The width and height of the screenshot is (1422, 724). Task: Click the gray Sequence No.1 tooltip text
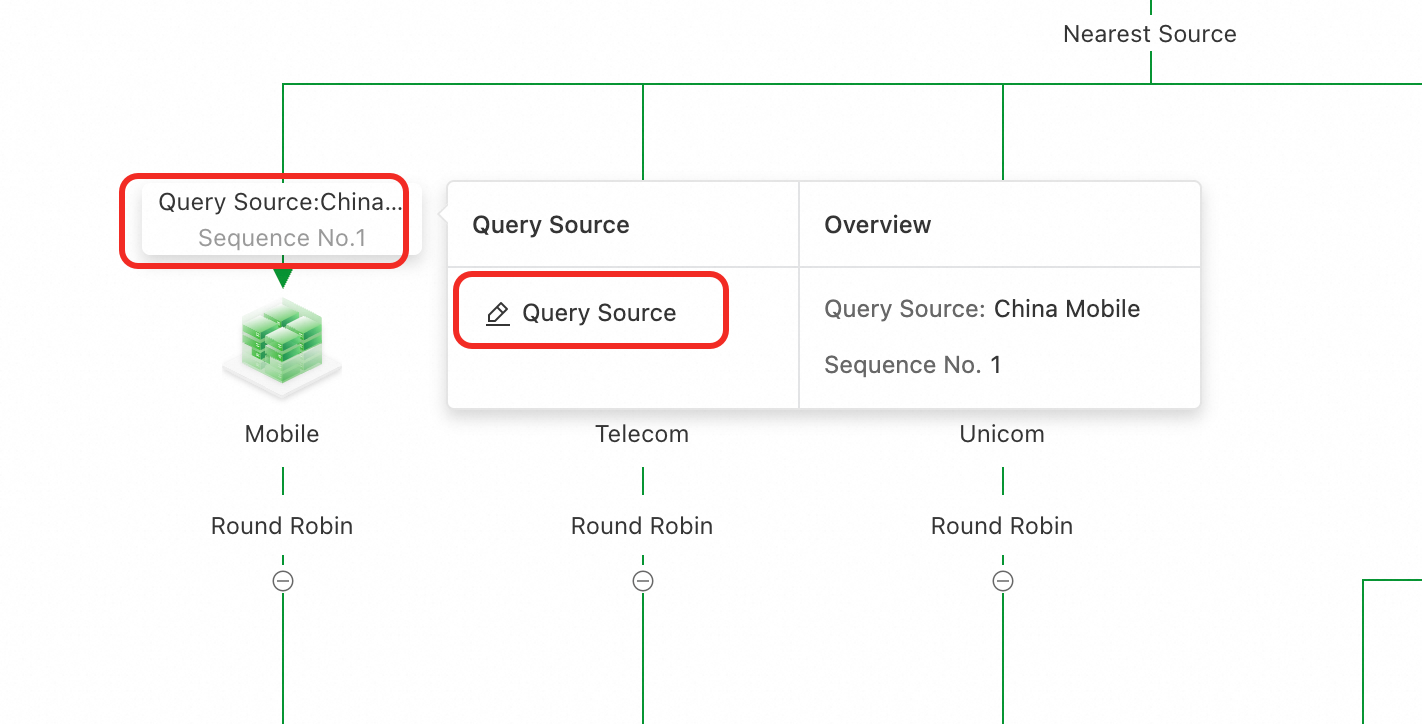pos(282,238)
